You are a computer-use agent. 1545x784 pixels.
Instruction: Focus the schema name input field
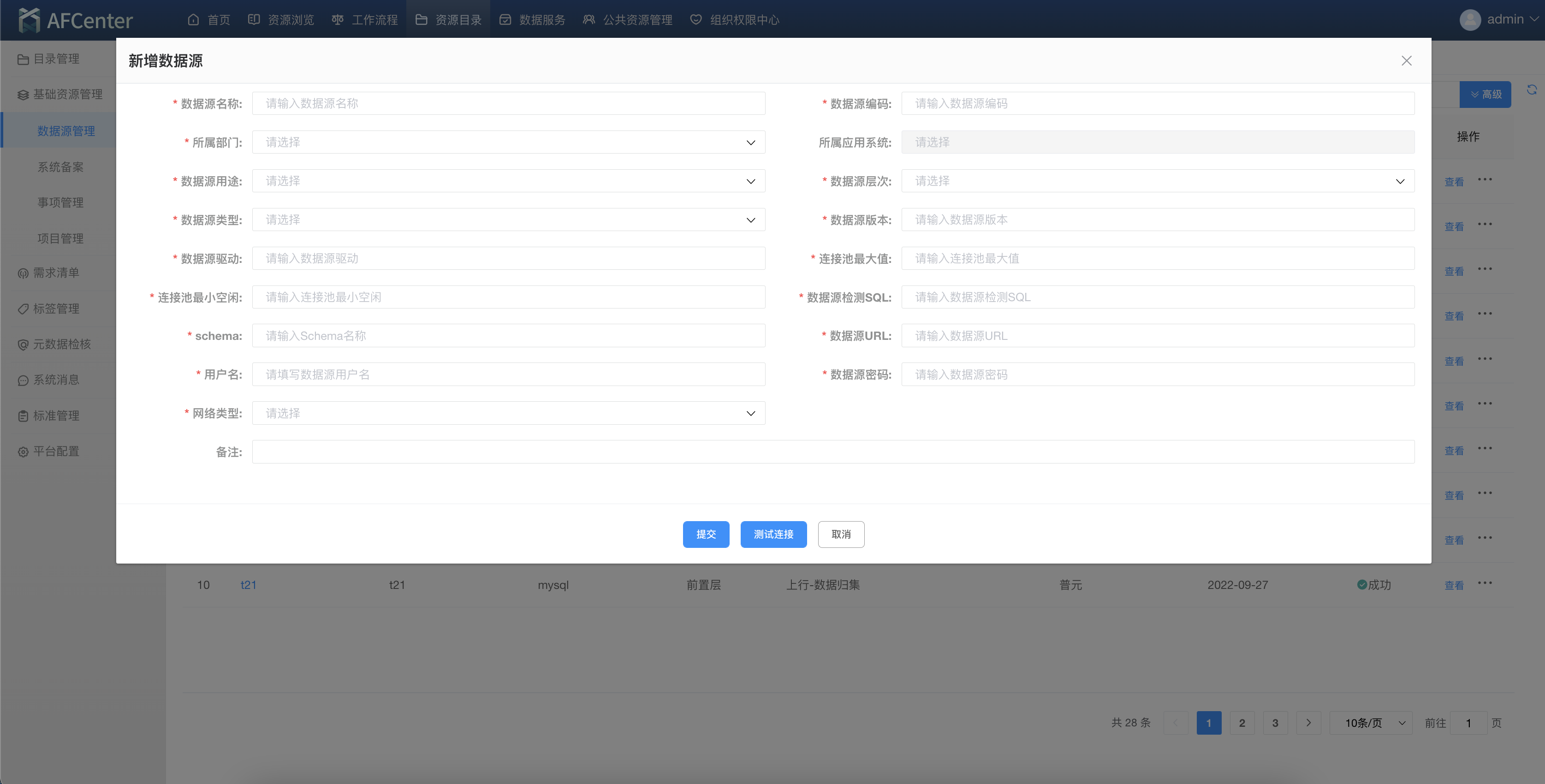pos(509,336)
